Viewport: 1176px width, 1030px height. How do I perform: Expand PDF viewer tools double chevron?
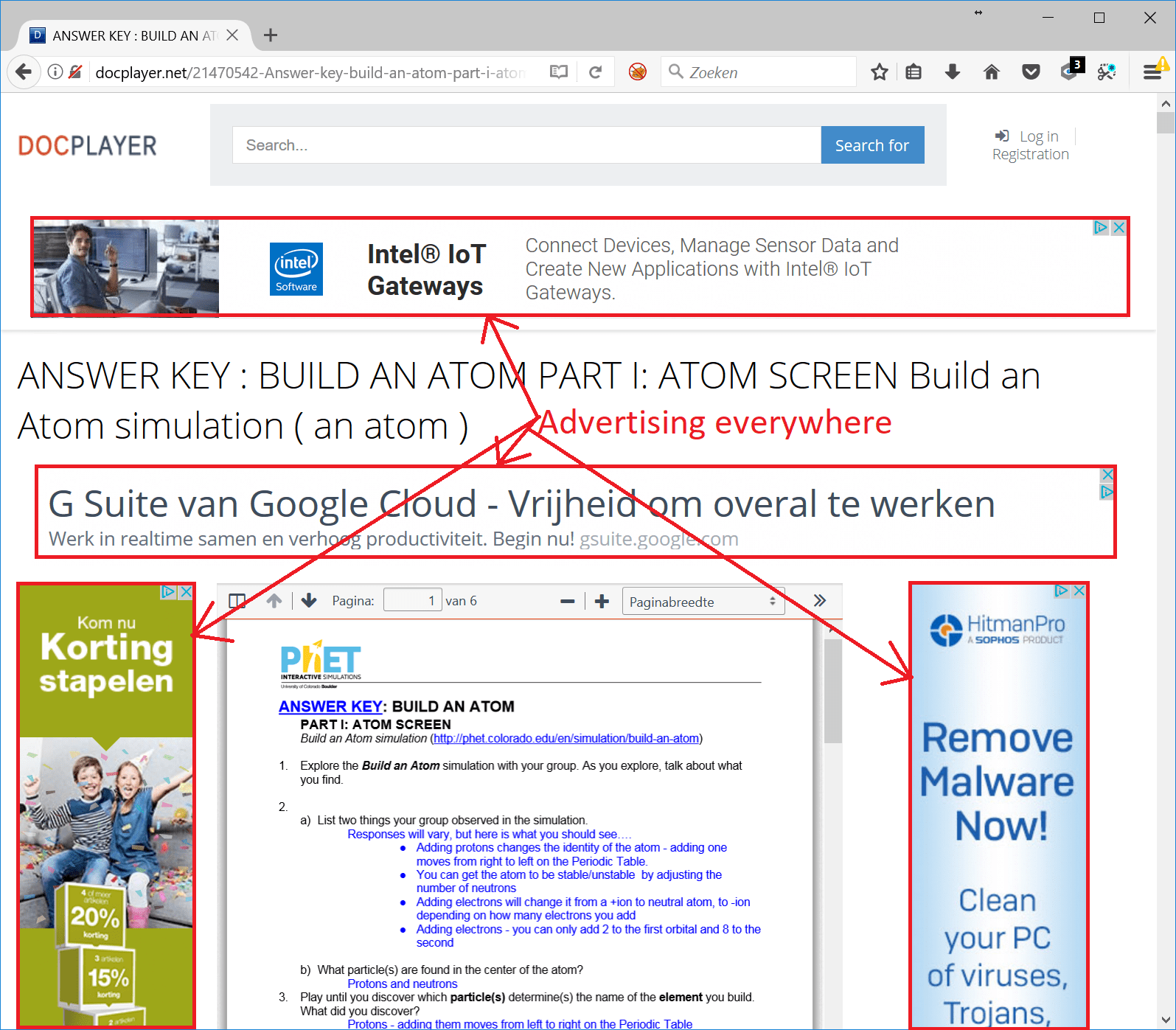[x=820, y=601]
